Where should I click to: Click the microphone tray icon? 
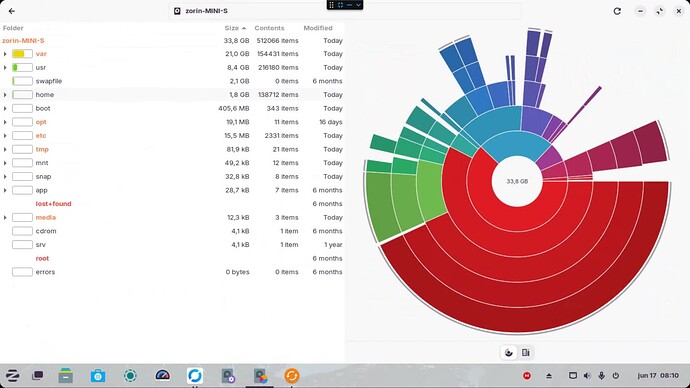602,376
